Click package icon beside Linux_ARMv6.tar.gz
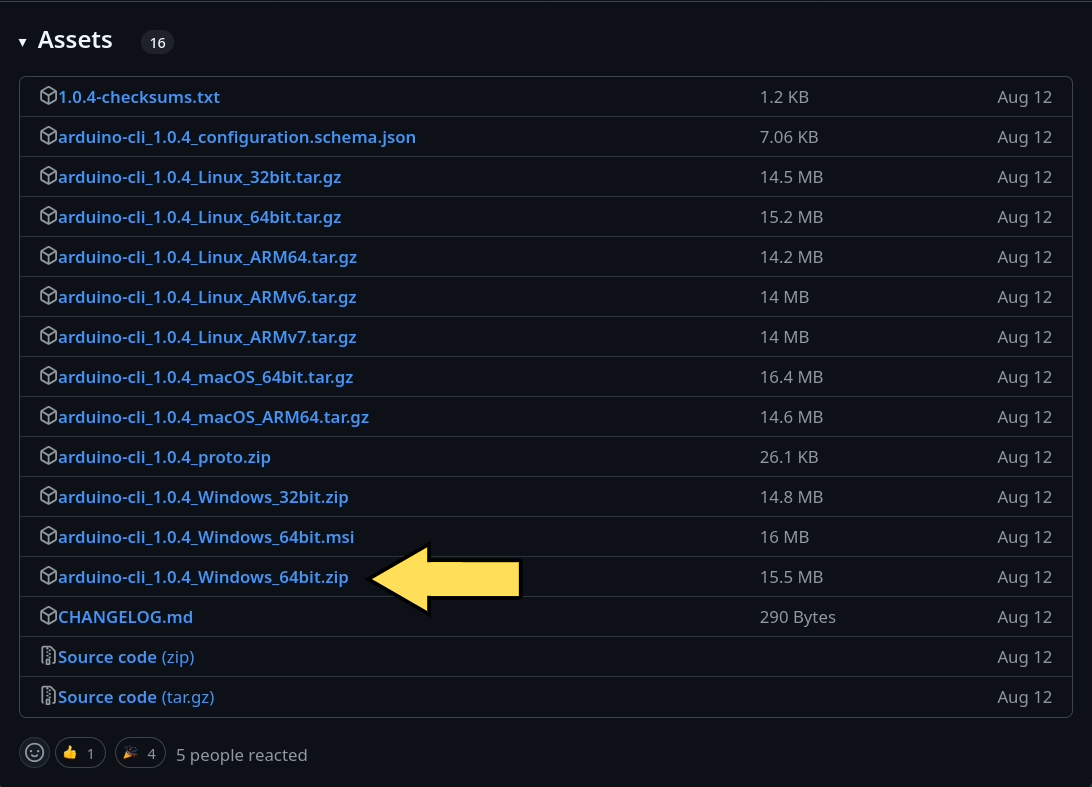The width and height of the screenshot is (1092, 787). 48,295
